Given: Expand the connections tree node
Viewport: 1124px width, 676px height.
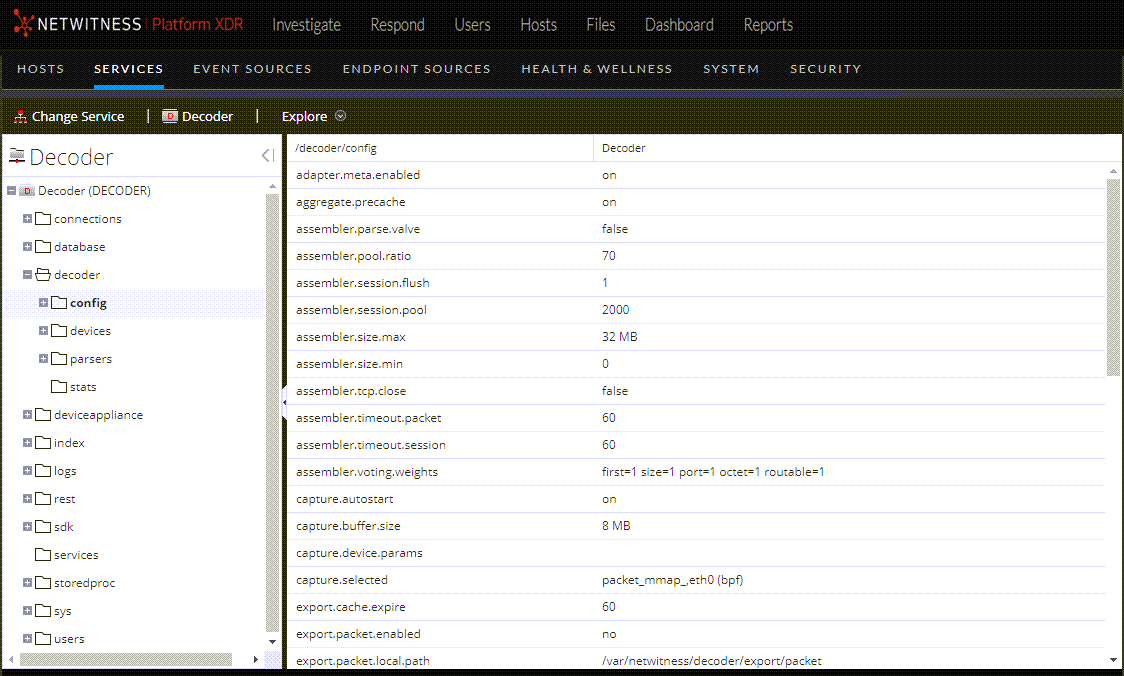Looking at the screenshot, I should tap(27, 218).
